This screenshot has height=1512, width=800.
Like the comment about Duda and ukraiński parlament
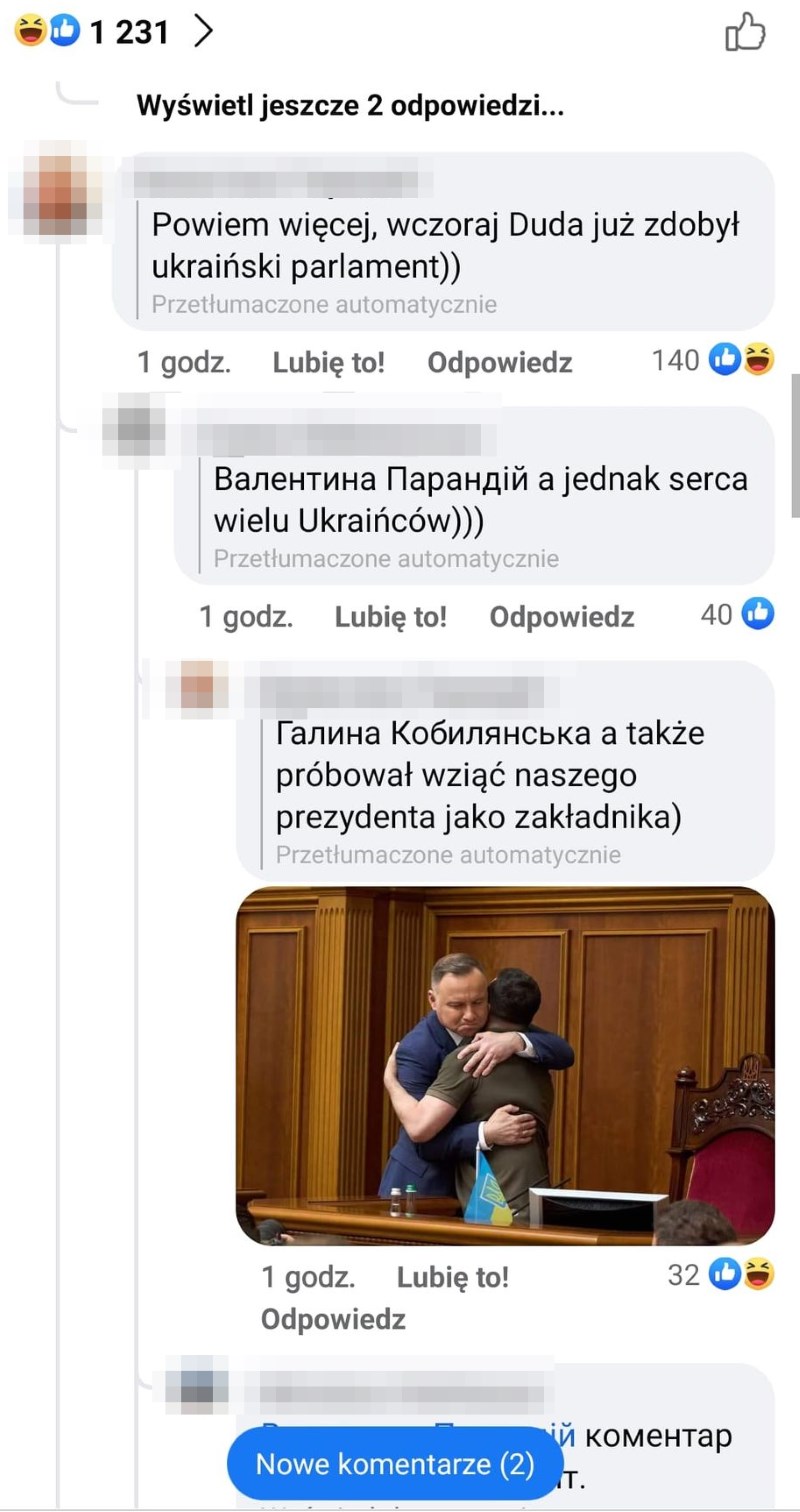328,362
